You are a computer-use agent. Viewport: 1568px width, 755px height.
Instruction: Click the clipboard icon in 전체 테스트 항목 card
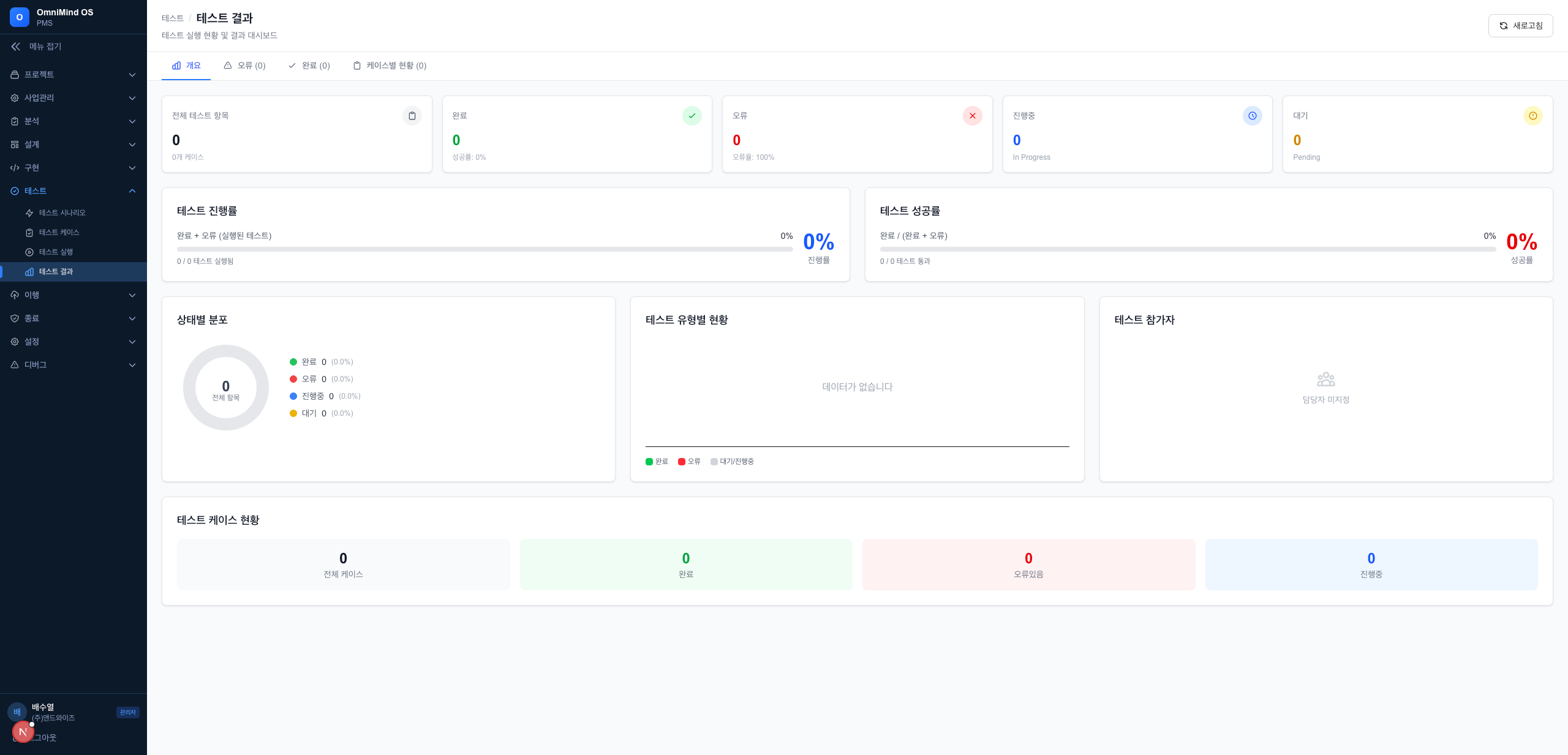coord(412,116)
